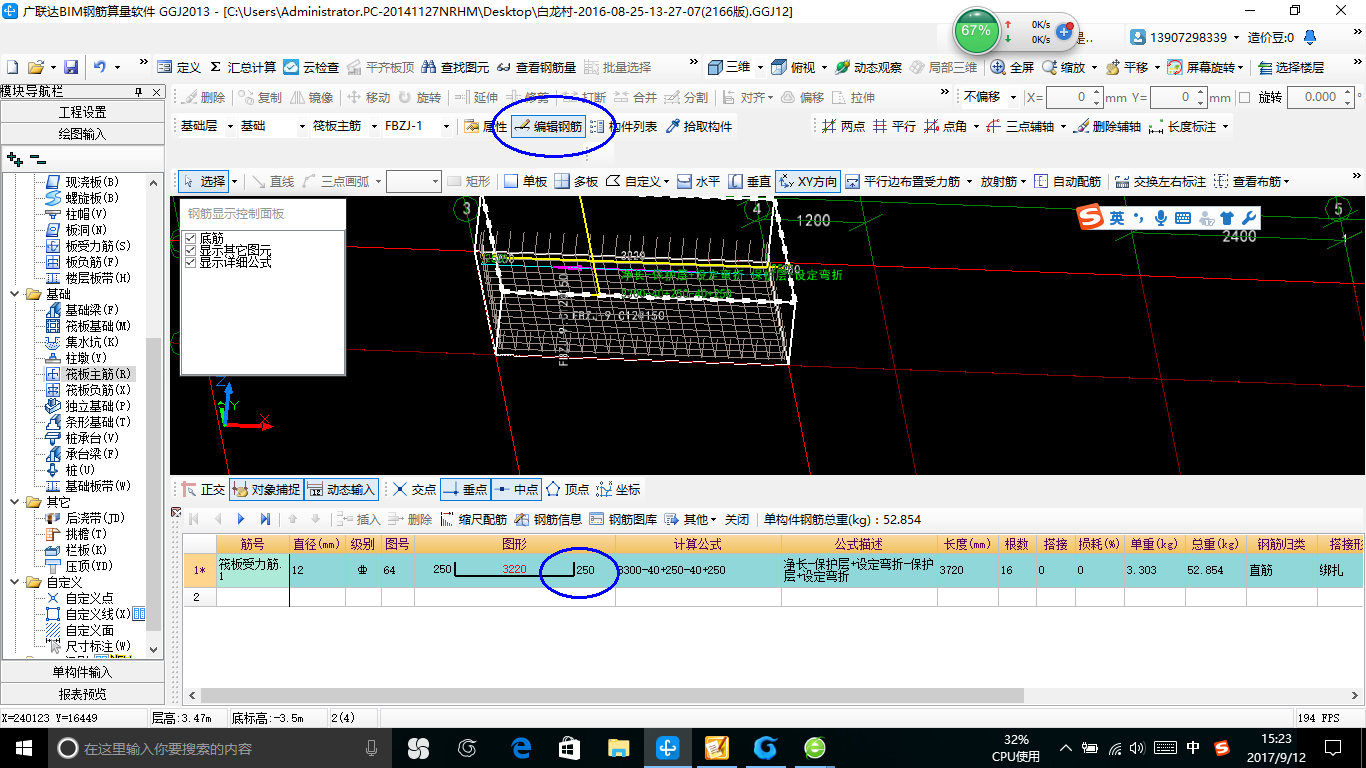Click 编辑钢筋 edit rebar button

548,126
